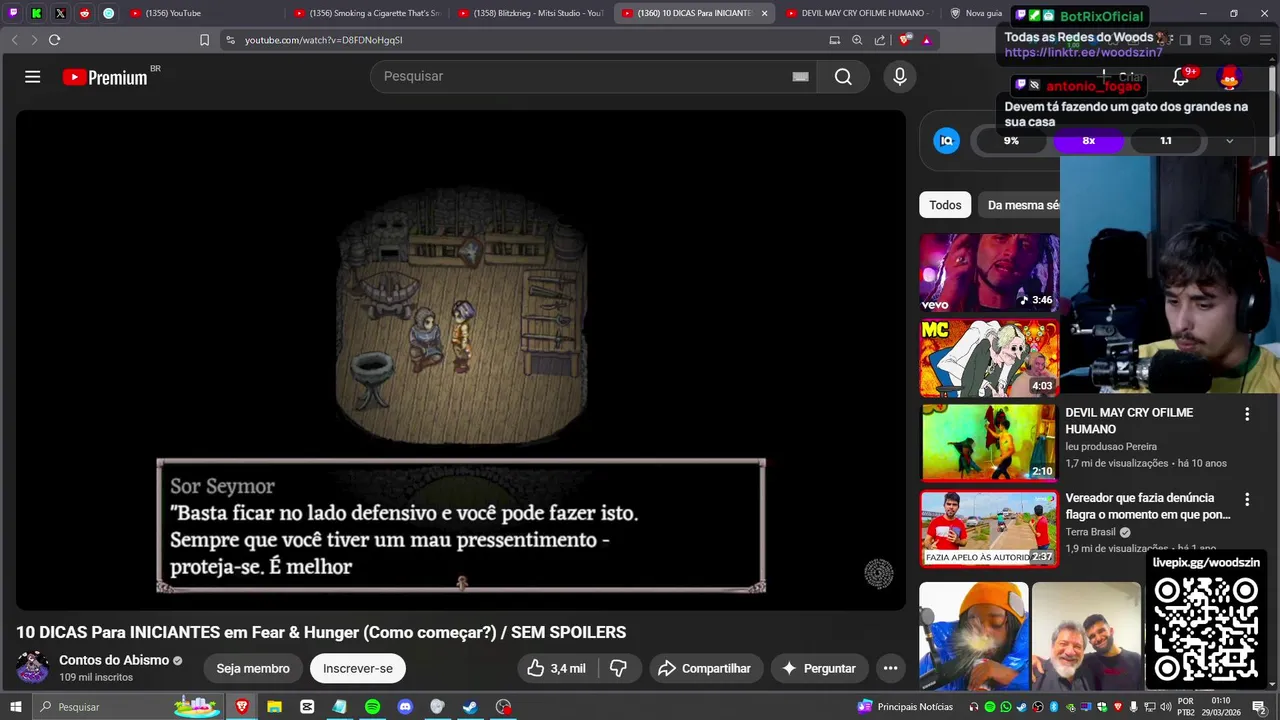1280x720 pixels.
Task: Close the 10 DICAS Para INICIANTES tab
Action: [x=765, y=13]
